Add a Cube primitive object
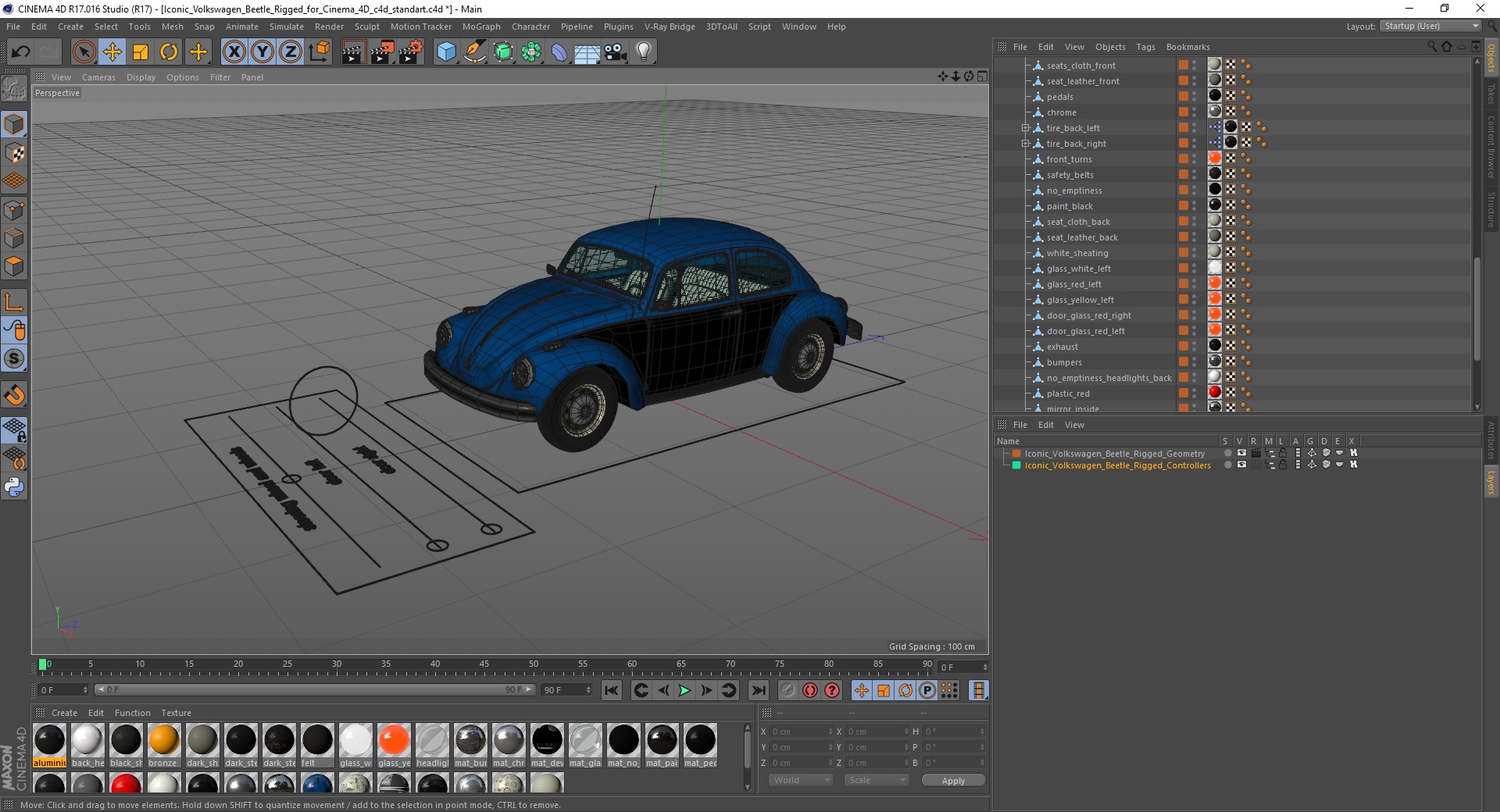This screenshot has height=812, width=1500. click(x=446, y=52)
